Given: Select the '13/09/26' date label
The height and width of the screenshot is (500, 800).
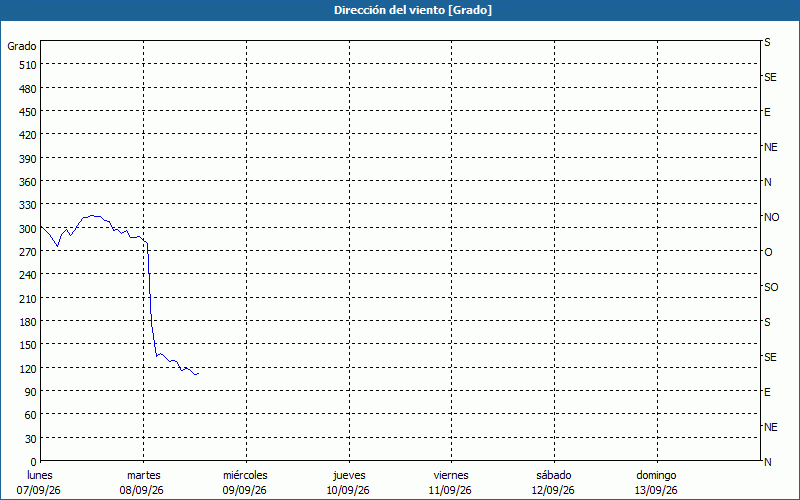Looking at the screenshot, I should (656, 490).
